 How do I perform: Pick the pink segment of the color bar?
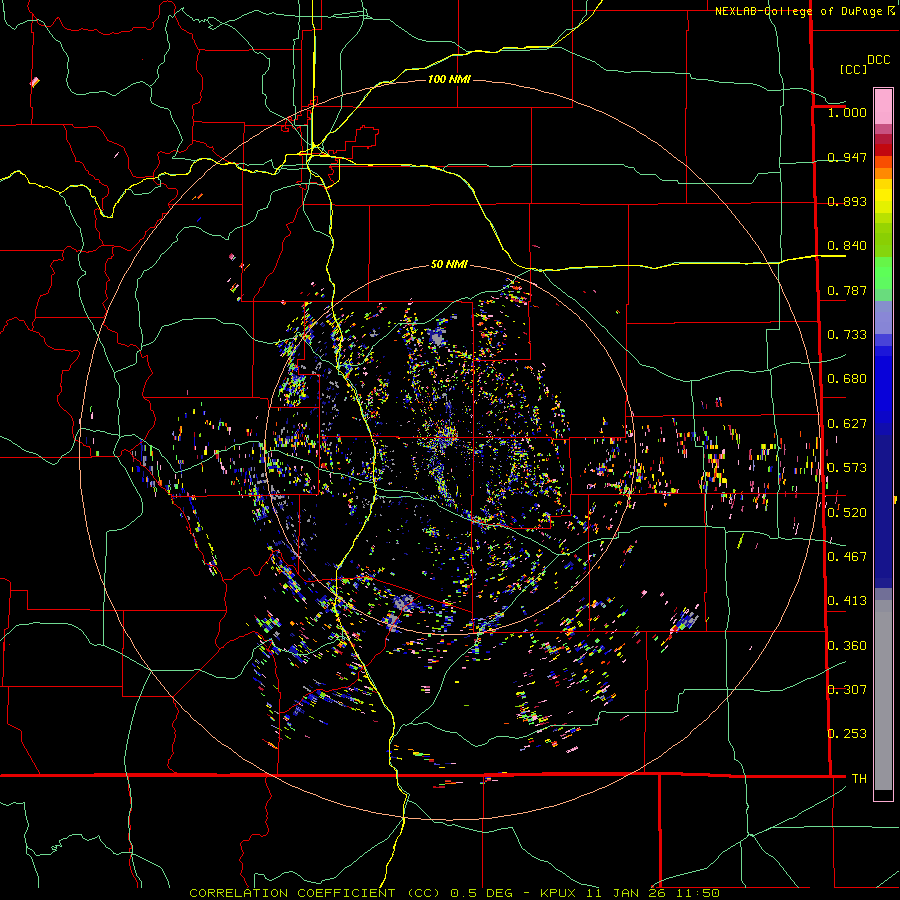click(x=883, y=106)
